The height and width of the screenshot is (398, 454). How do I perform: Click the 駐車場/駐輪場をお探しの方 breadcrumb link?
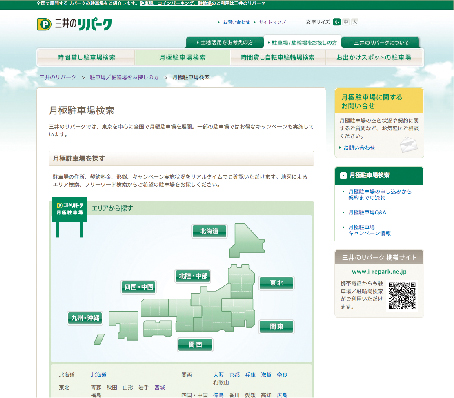point(124,77)
